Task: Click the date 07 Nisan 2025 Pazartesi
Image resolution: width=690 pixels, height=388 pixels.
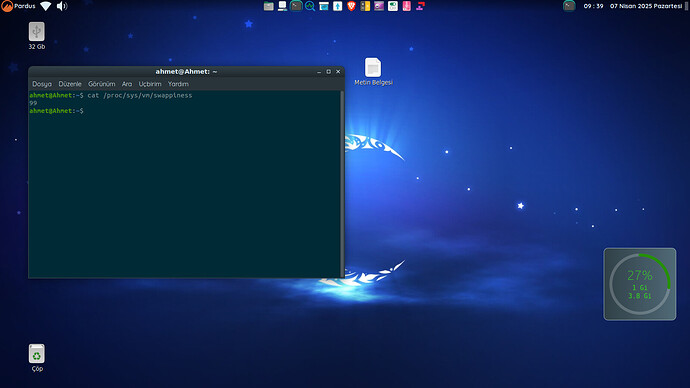Action: [646, 6]
